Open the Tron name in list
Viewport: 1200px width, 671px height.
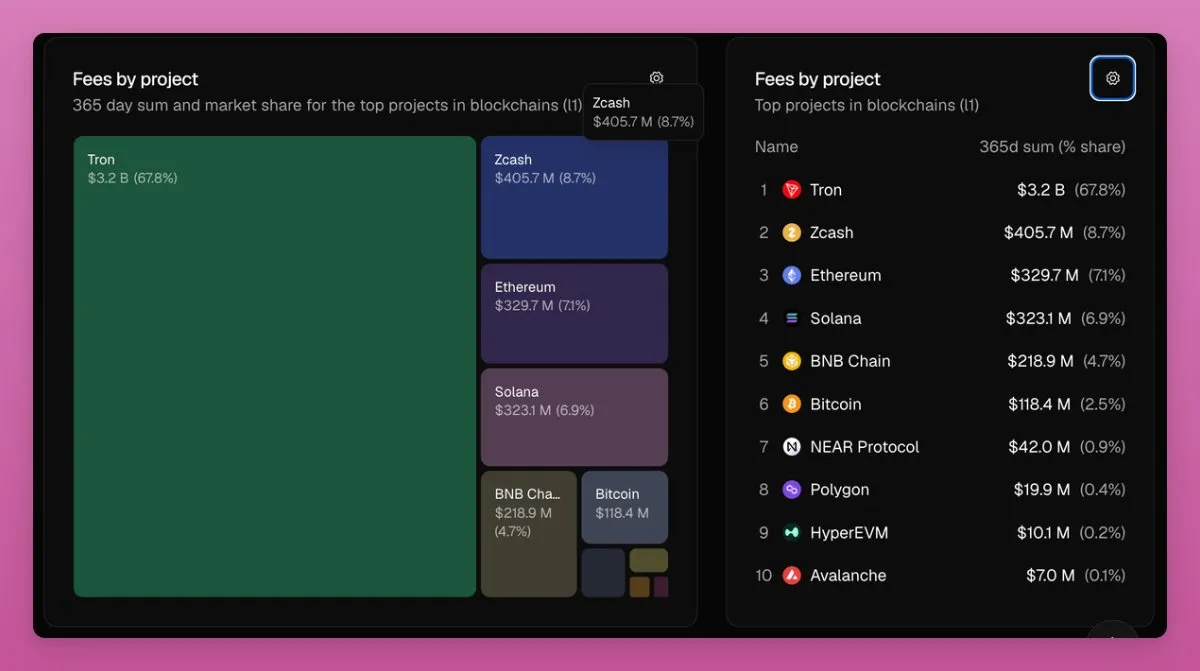(826, 190)
